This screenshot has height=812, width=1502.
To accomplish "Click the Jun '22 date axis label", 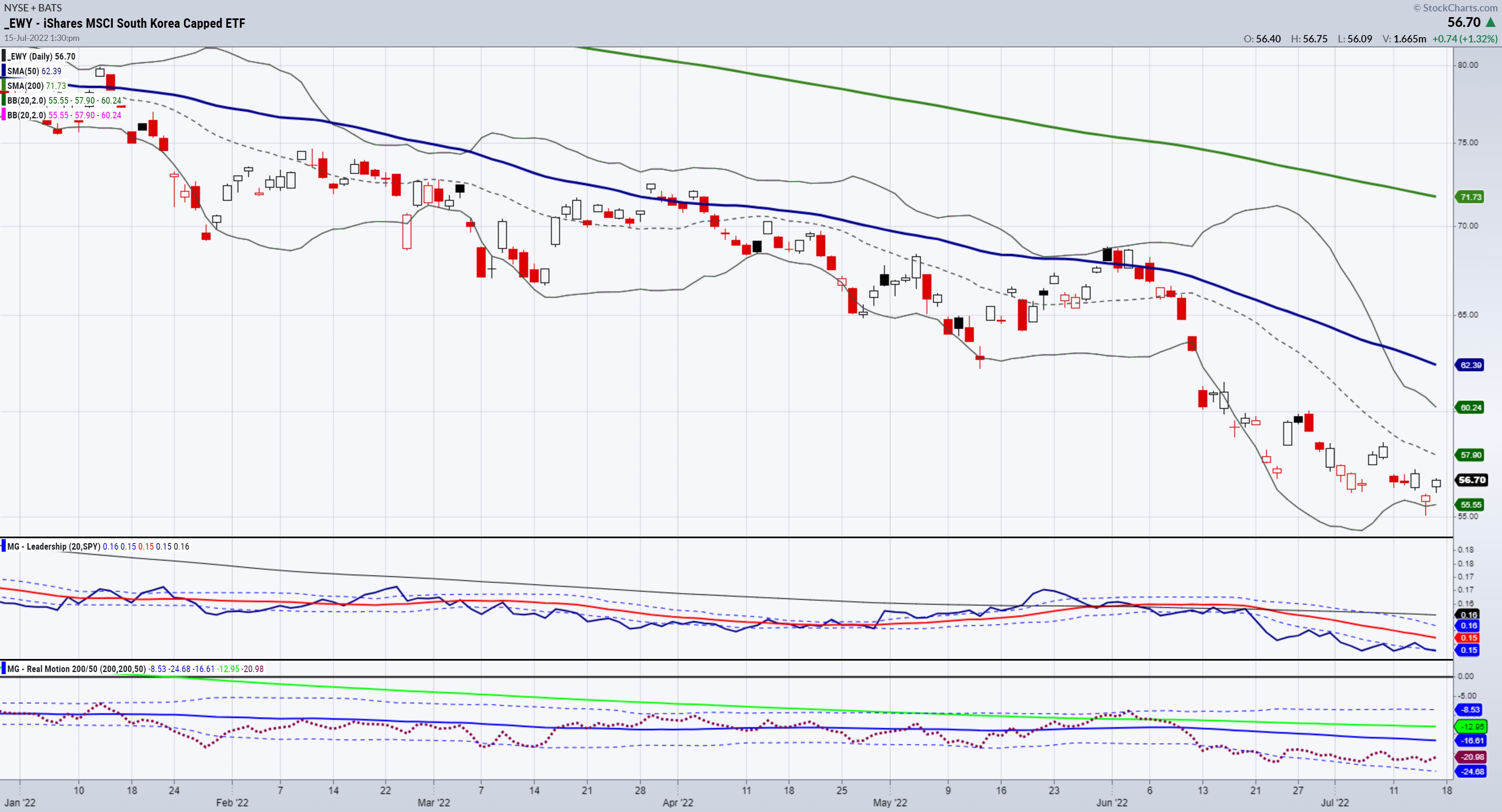I will pos(1111,802).
